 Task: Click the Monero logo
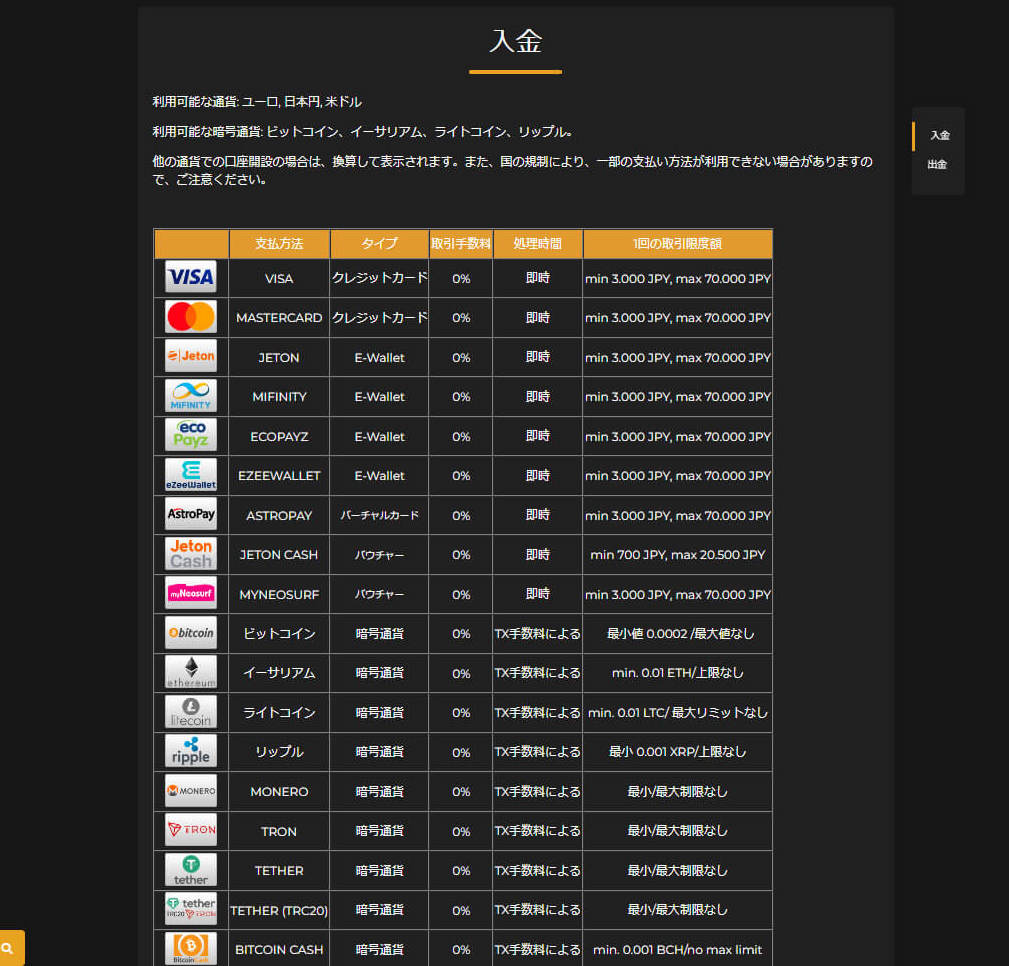(x=190, y=790)
